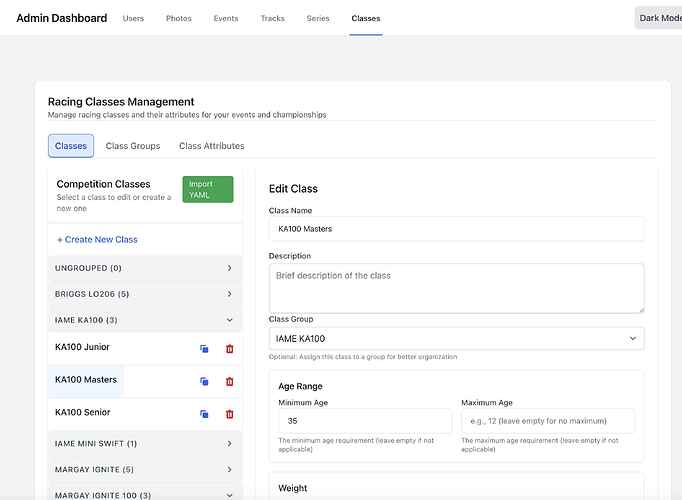Delete the KA100 Senior class
This screenshot has height=500, width=682.
230,414
